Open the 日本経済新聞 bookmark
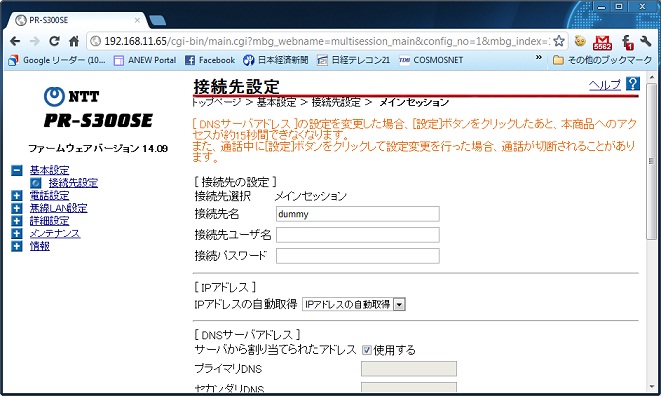661x396 pixels. [276, 60]
